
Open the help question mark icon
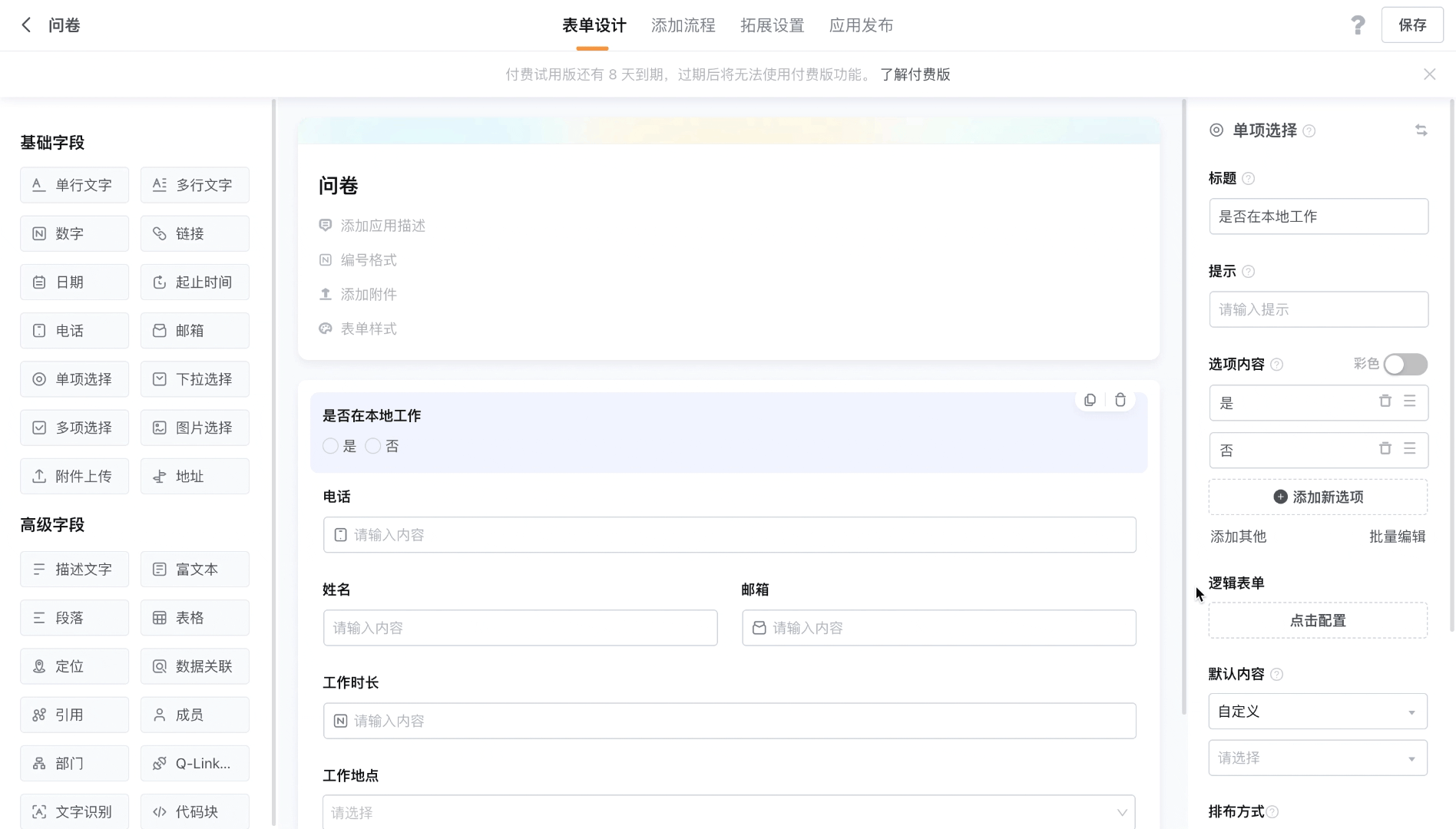(x=1358, y=25)
